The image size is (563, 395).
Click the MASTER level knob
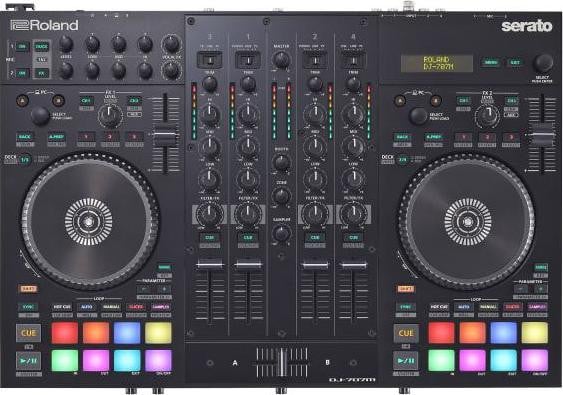click(x=281, y=60)
